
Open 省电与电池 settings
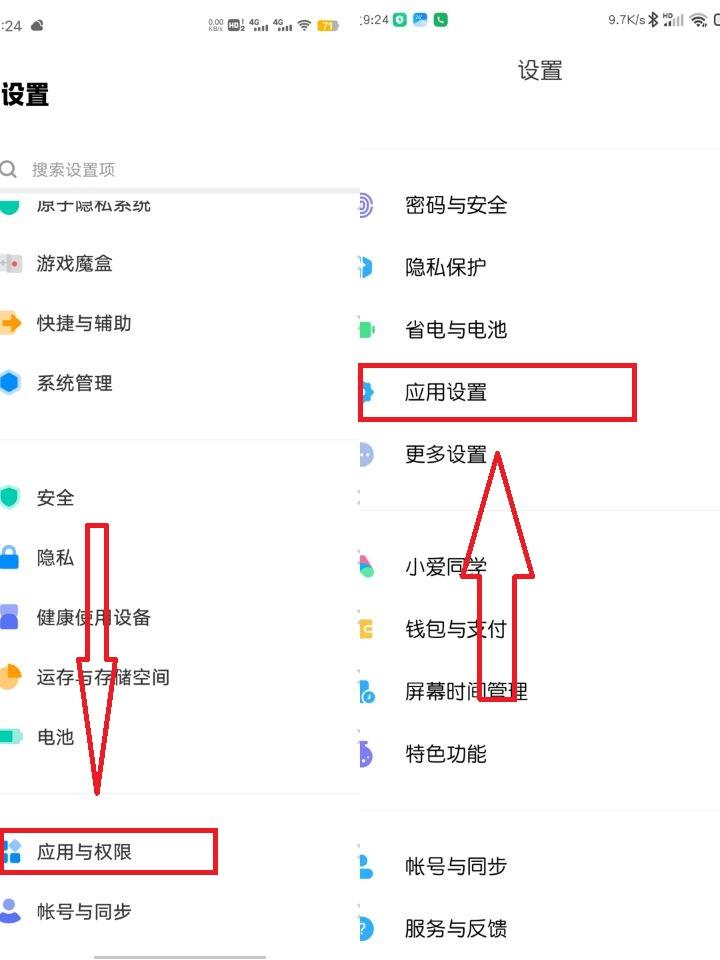click(x=456, y=329)
